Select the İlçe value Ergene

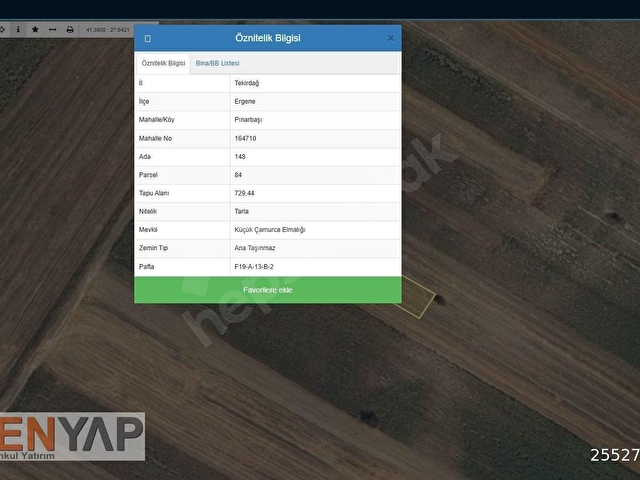coord(245,101)
